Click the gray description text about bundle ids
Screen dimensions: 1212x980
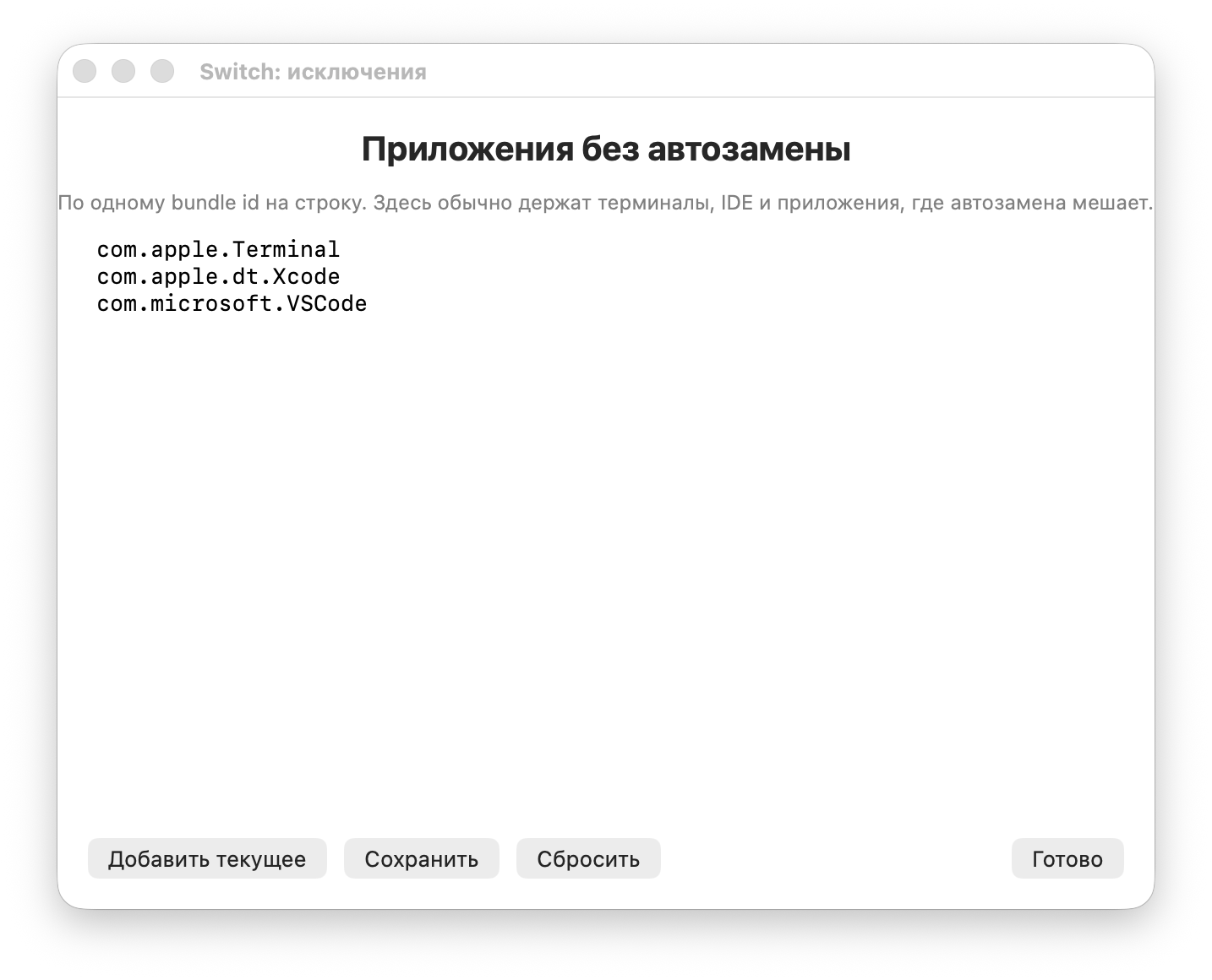click(606, 203)
